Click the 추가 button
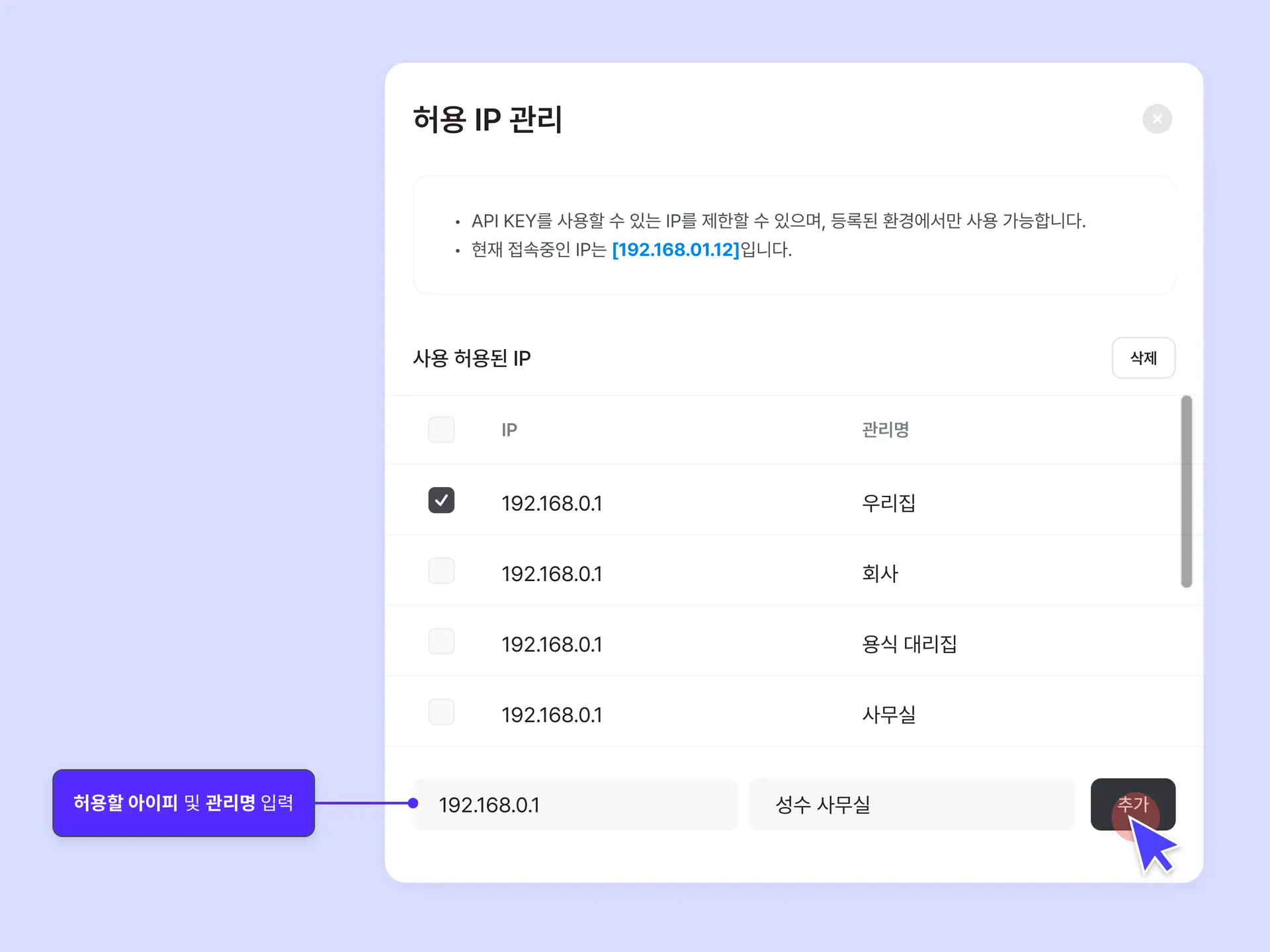The height and width of the screenshot is (952, 1270). (1132, 804)
